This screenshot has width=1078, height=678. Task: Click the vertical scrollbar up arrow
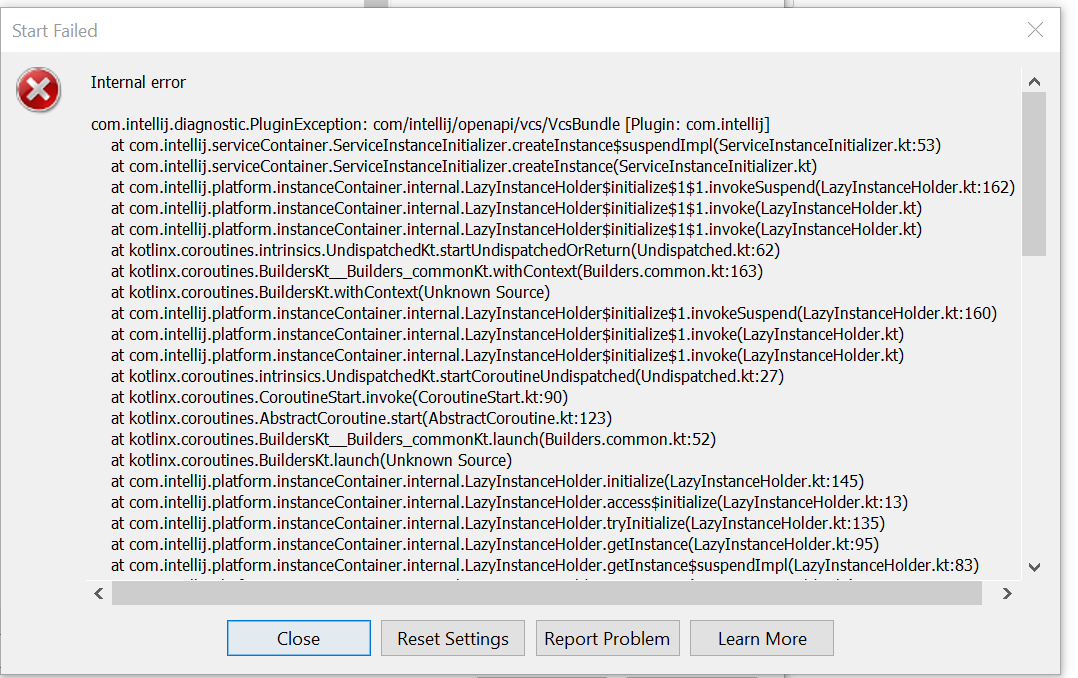point(1034,81)
